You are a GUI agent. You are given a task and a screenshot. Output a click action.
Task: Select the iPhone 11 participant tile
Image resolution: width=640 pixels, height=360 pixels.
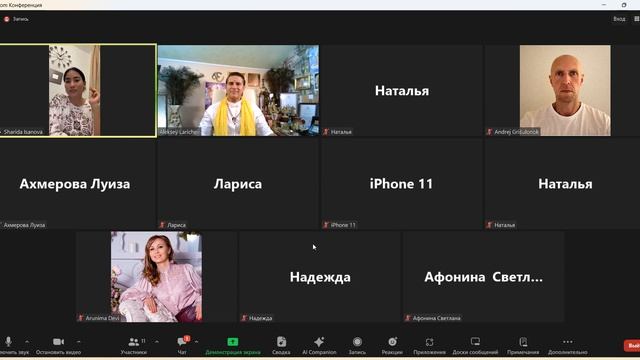402,184
